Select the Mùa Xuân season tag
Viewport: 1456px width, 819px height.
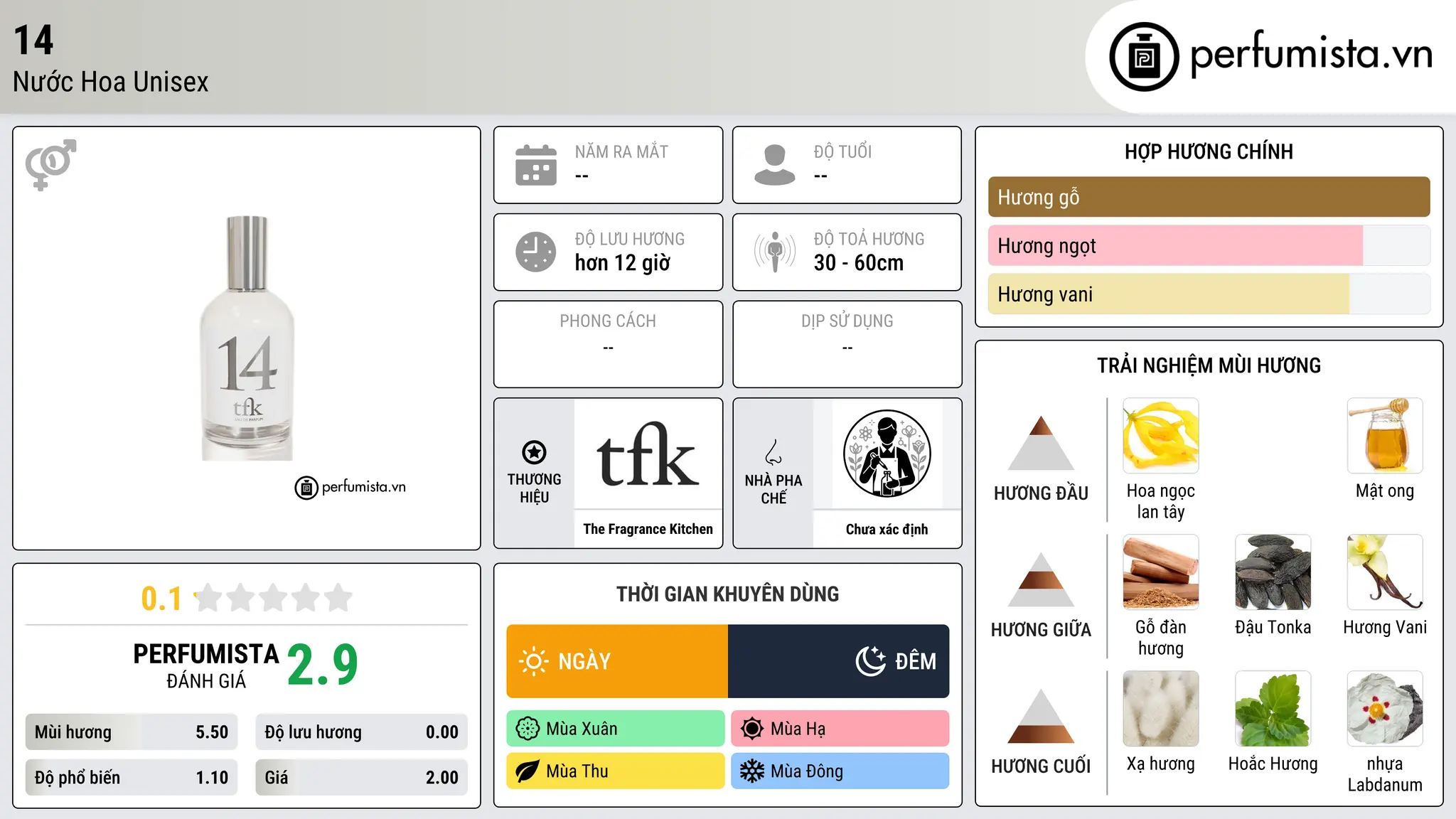pyautogui.click(x=616, y=729)
